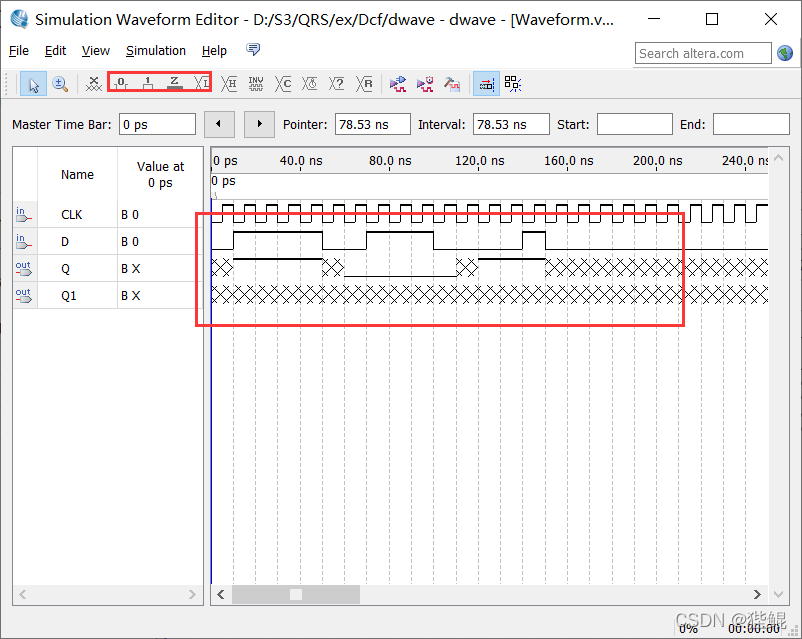Click the D value B 0
The width and height of the screenshot is (802, 639).
tap(130, 241)
